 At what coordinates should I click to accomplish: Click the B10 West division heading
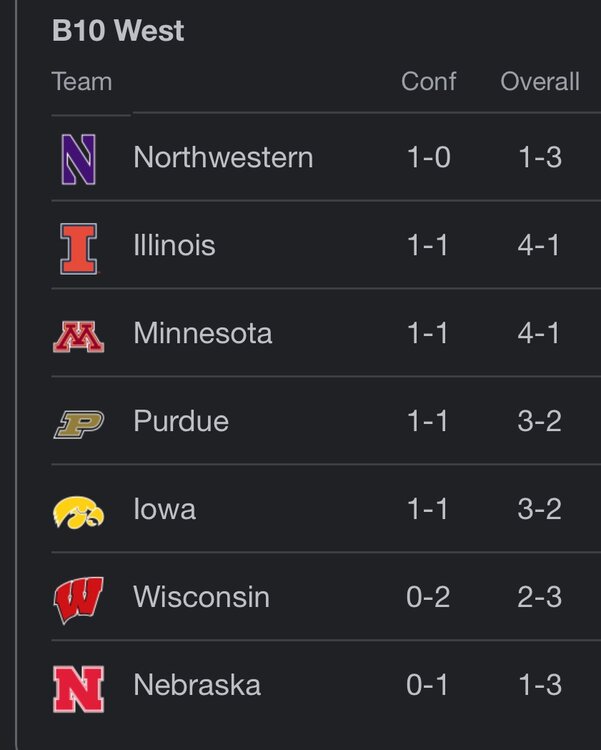pos(118,31)
